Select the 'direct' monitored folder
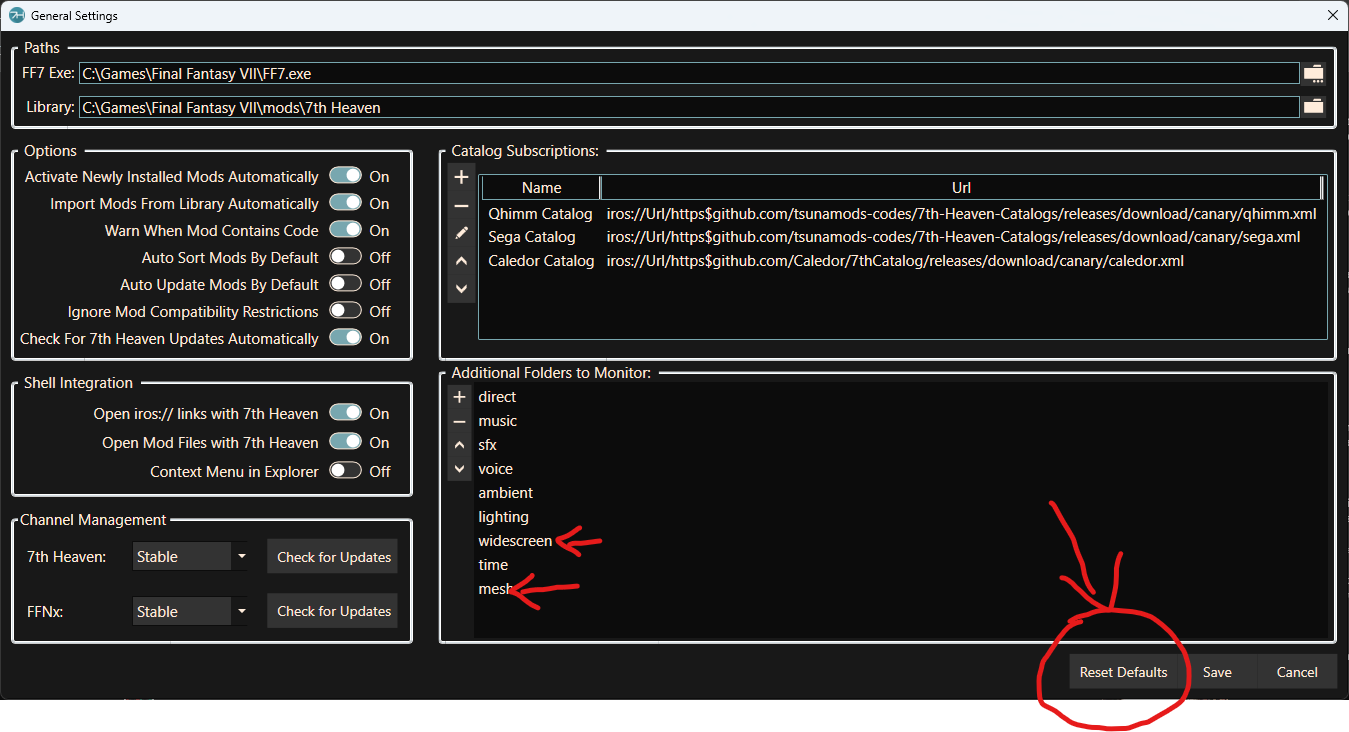1349x732 pixels. point(497,397)
